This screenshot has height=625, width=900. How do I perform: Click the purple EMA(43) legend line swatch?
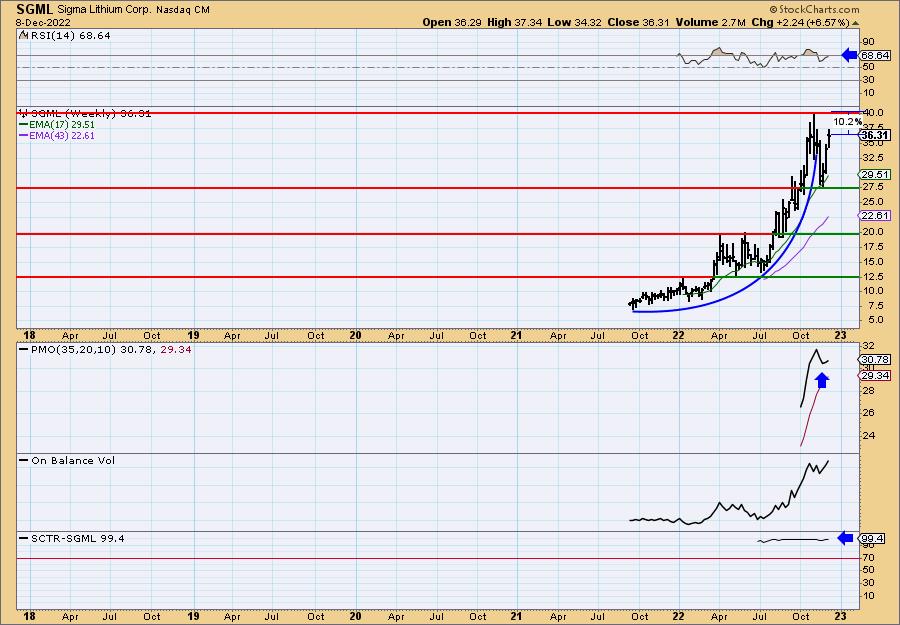click(x=24, y=136)
